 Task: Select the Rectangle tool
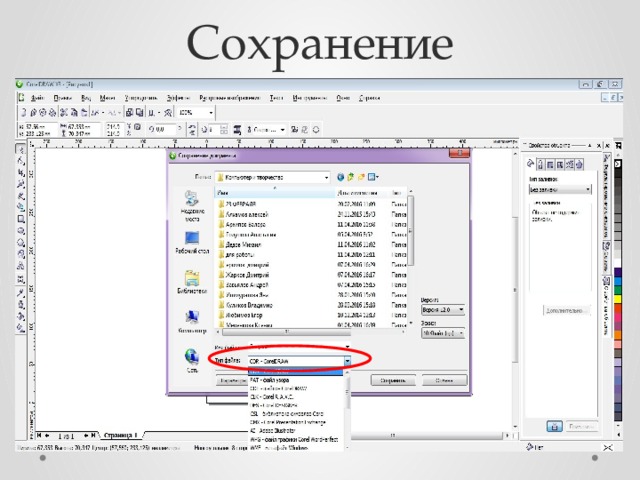(20, 219)
